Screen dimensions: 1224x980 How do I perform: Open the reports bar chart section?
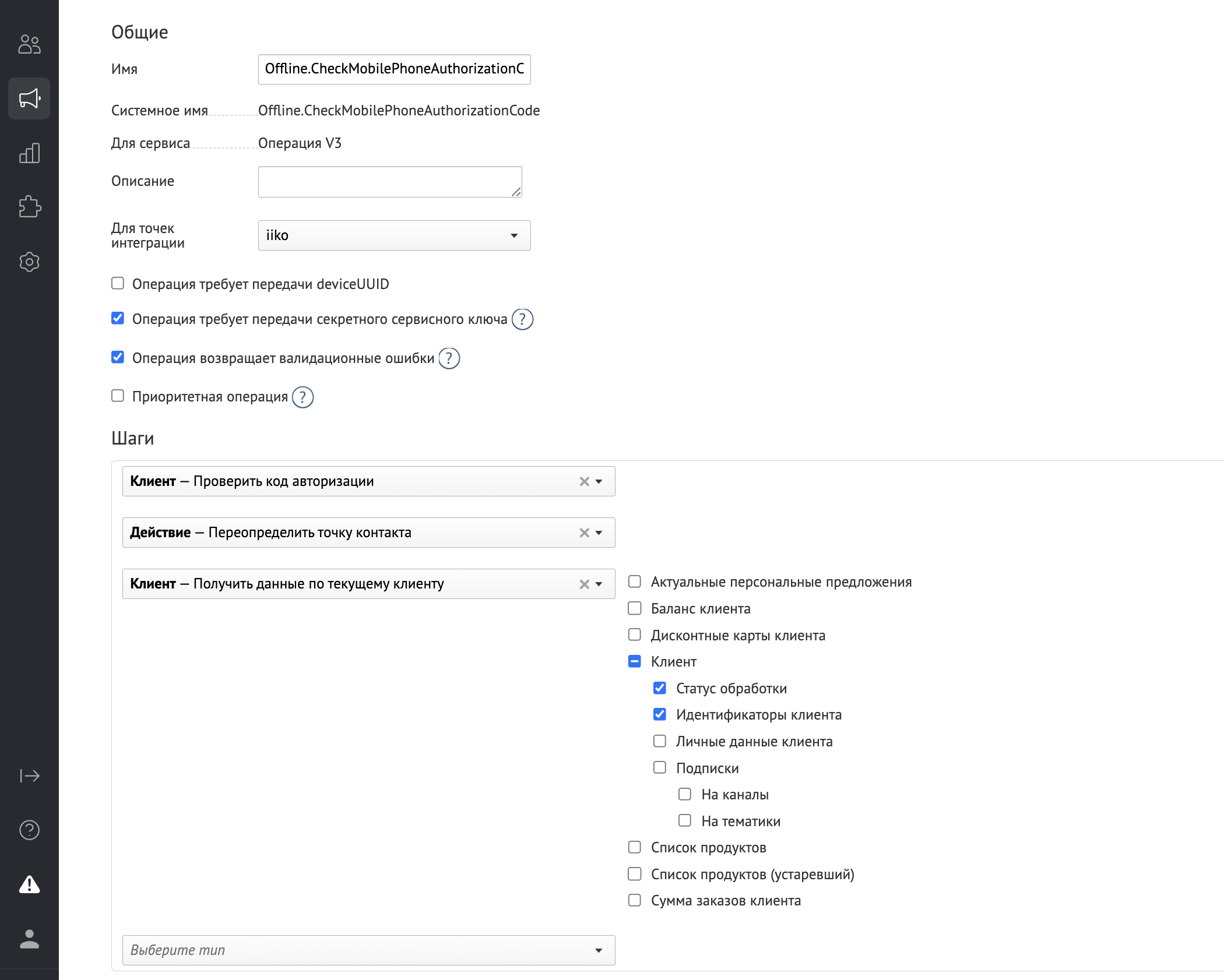29,153
